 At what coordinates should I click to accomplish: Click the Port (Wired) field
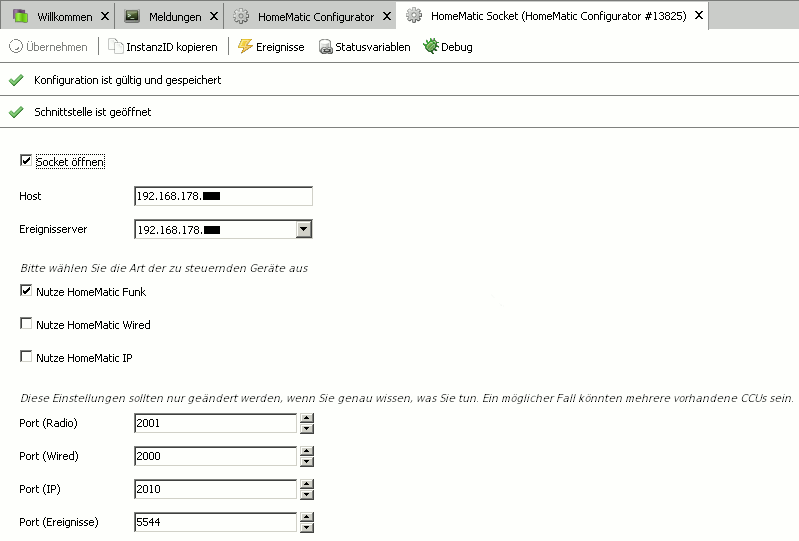pyautogui.click(x=215, y=456)
